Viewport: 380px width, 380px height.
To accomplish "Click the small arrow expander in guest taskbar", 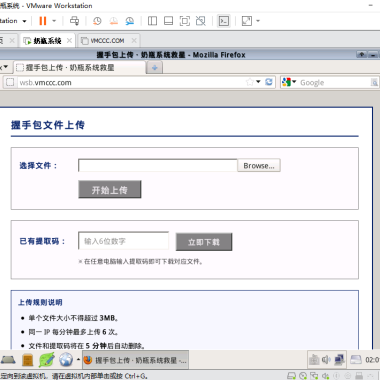I will pyautogui.click(x=78, y=359).
